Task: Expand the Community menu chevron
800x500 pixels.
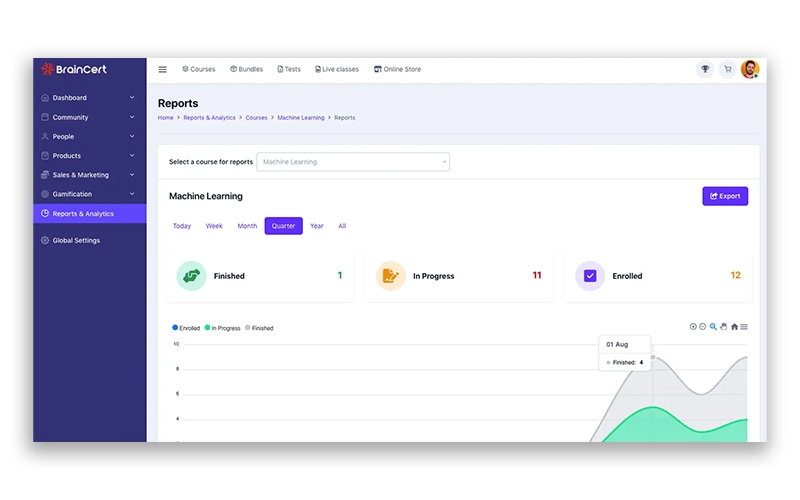Action: (132, 117)
